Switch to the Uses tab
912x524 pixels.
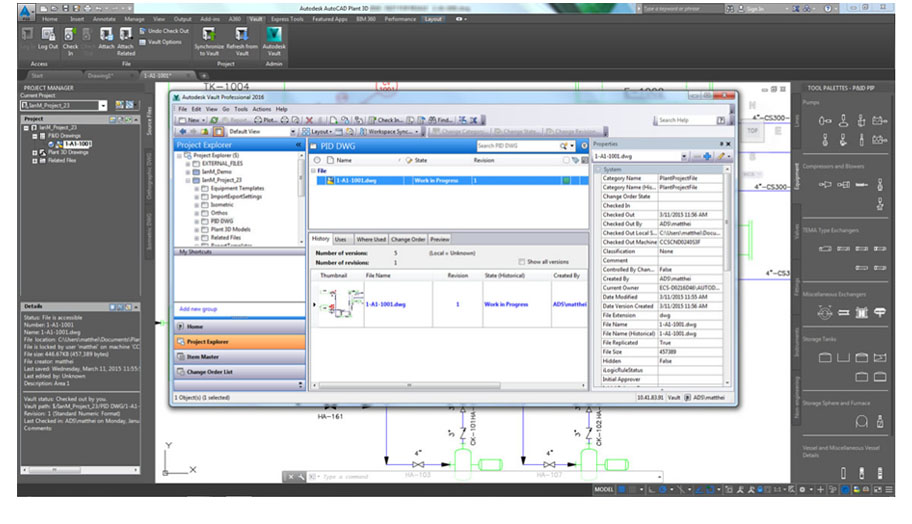tap(341, 239)
